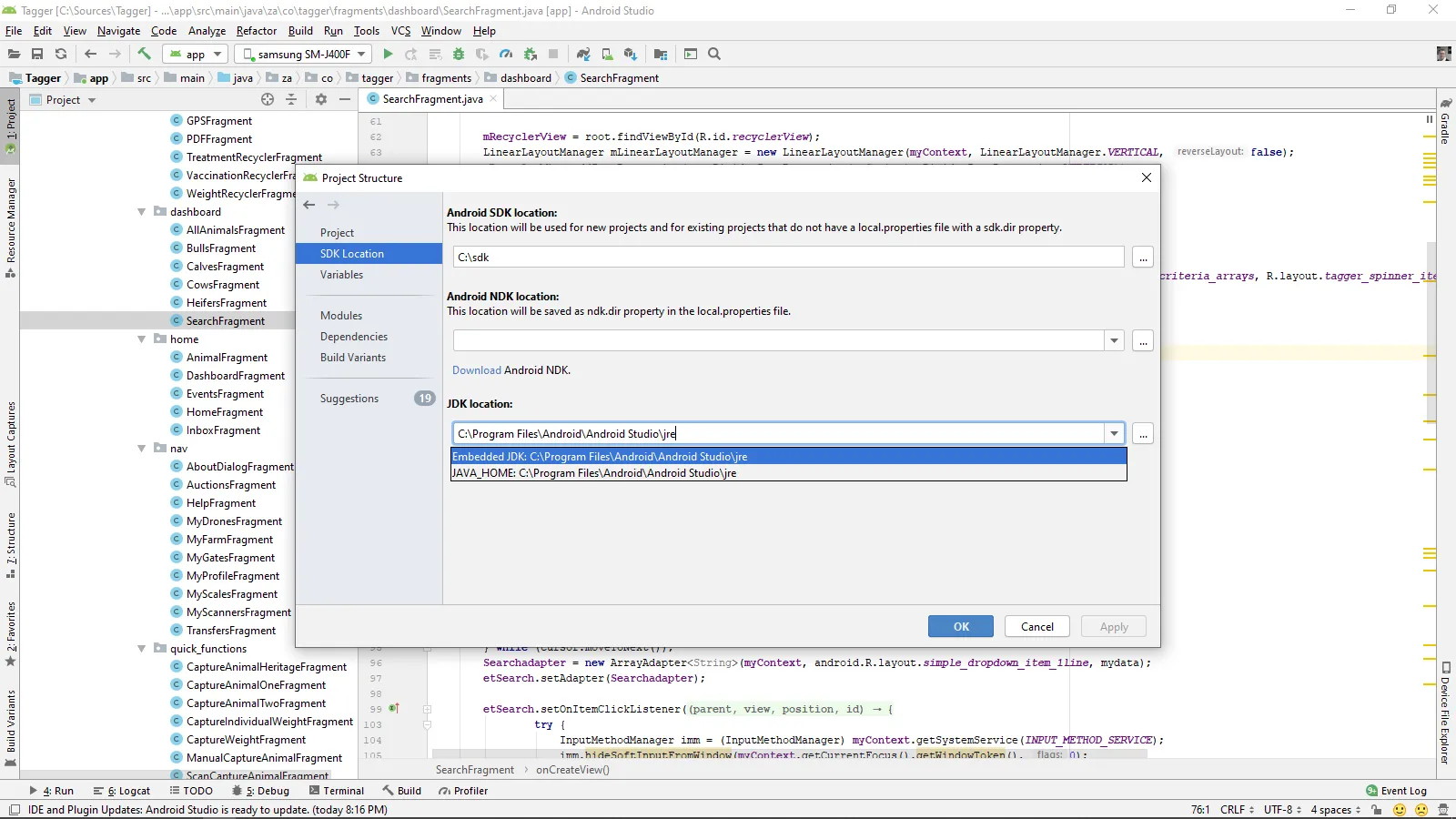Image resolution: width=1456 pixels, height=819 pixels.
Task: Select Dependencies in Project Structure sidebar
Action: [353, 337]
